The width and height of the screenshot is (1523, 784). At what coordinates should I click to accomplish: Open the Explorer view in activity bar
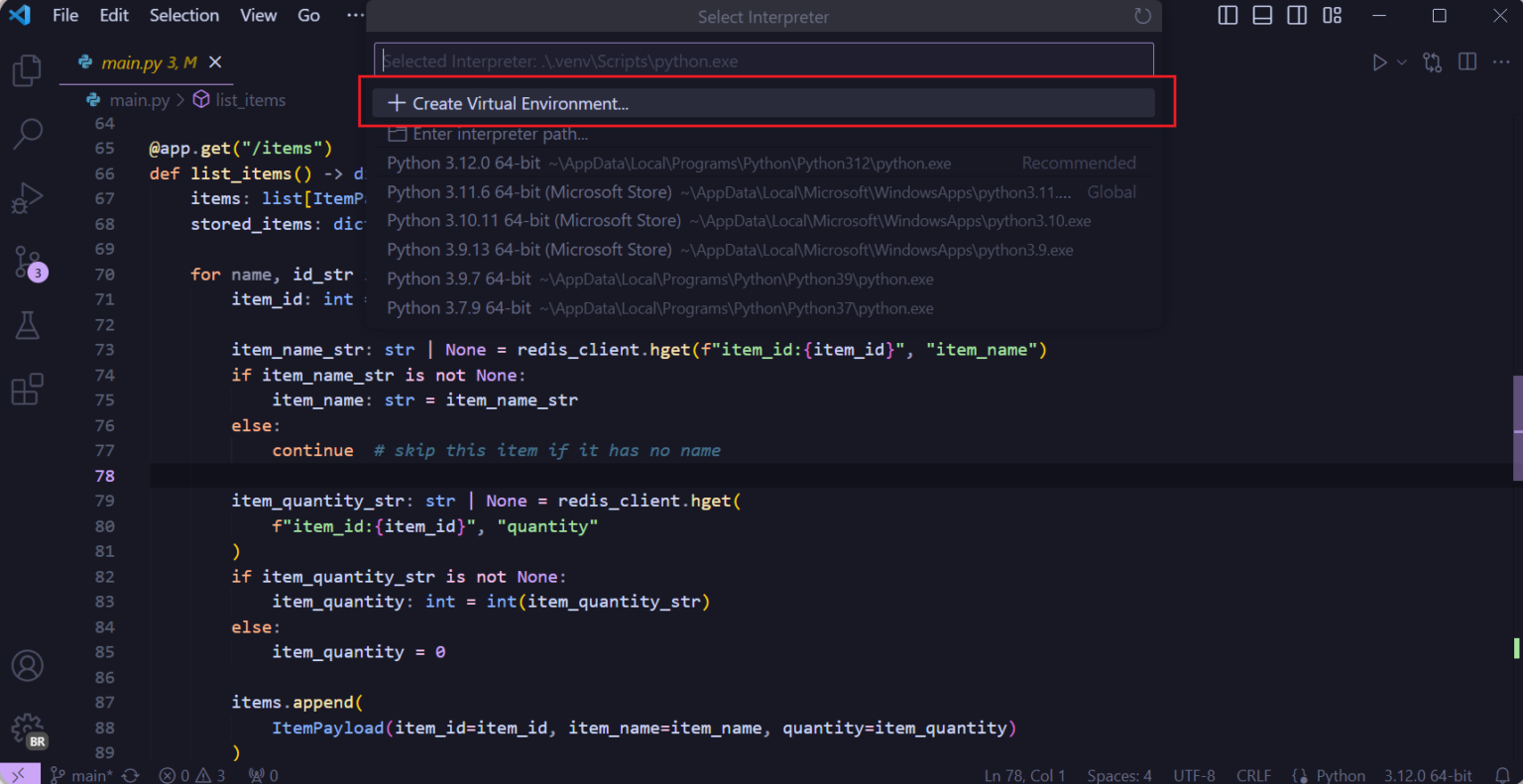(27, 70)
